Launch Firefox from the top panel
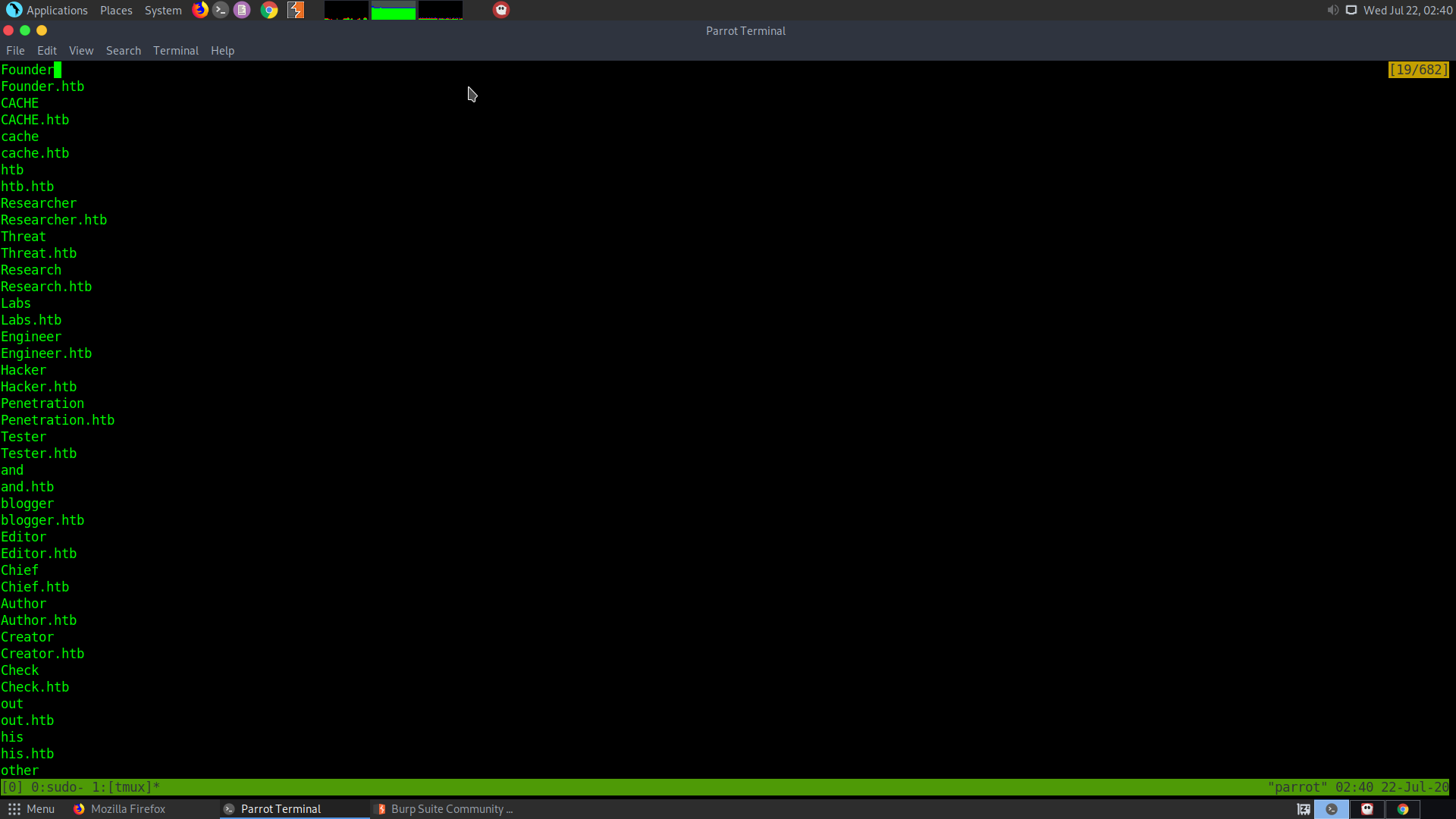The image size is (1456, 819). tap(200, 10)
